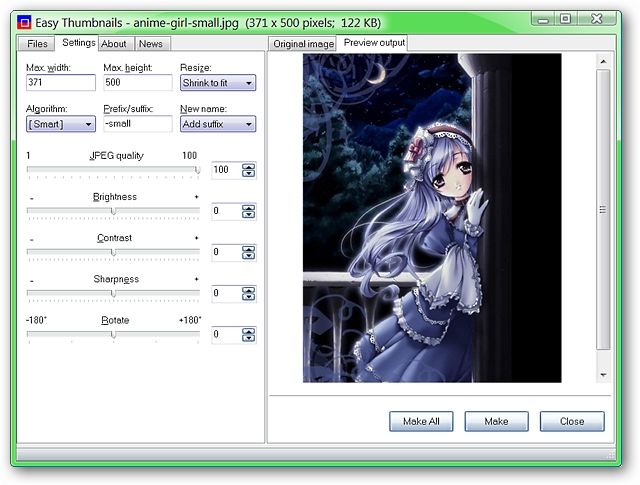
Task: Click the Brightness slider thumb
Action: click(113, 211)
